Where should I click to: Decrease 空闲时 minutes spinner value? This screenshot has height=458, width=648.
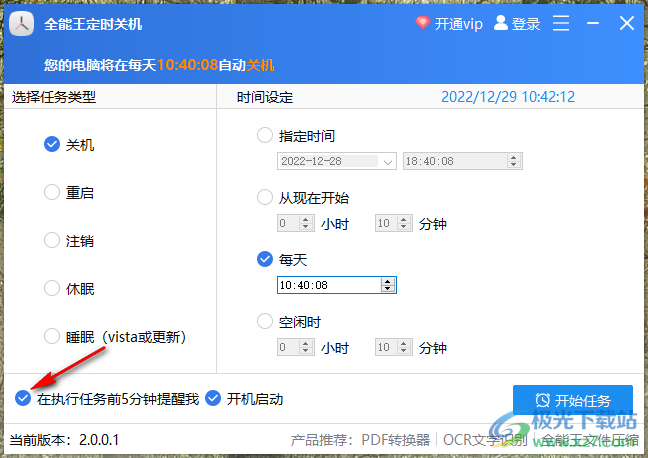403,351
